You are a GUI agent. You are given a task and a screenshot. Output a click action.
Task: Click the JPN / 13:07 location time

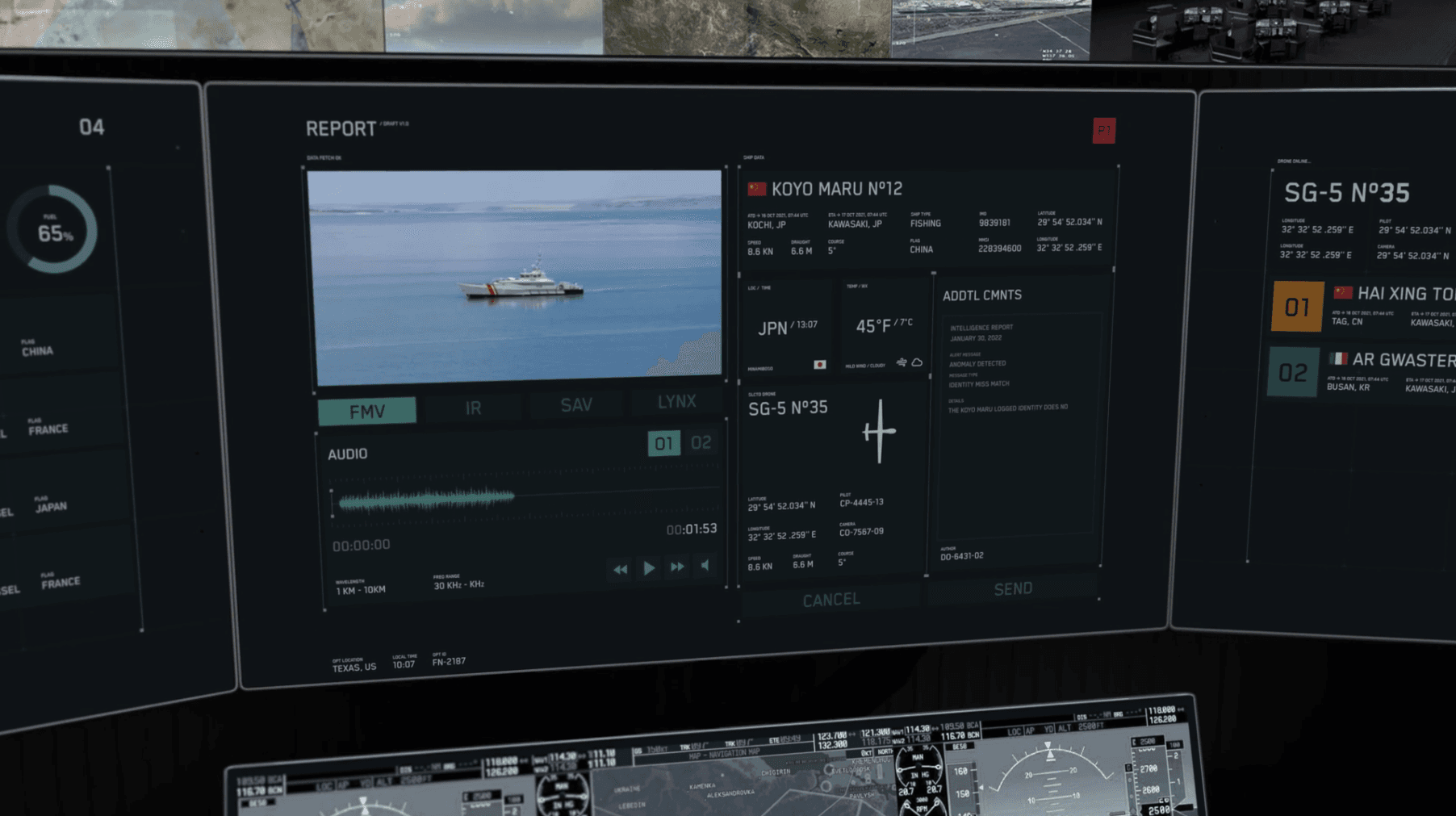(x=788, y=327)
